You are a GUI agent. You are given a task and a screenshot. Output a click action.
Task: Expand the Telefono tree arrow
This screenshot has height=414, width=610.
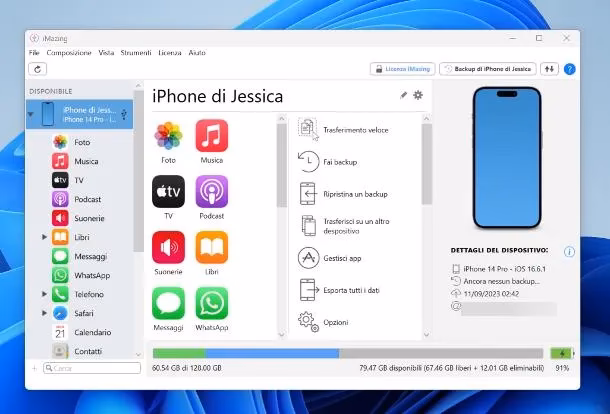(x=44, y=294)
